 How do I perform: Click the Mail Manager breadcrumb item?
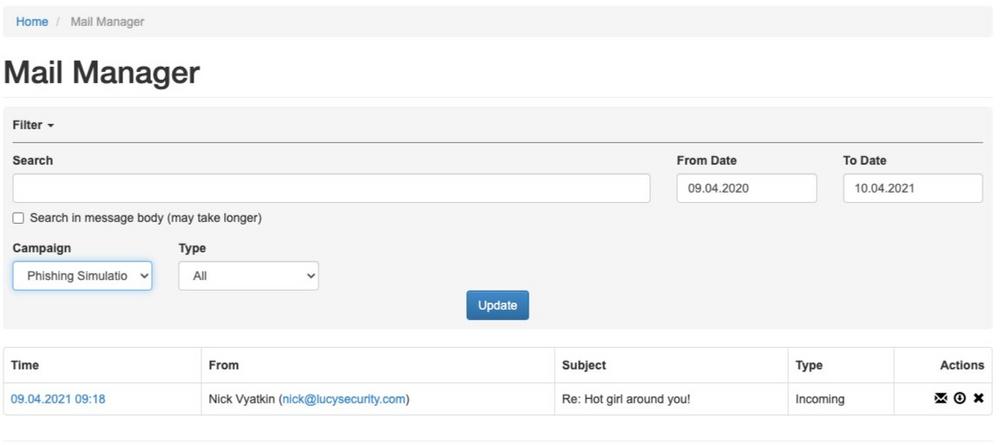(x=107, y=22)
